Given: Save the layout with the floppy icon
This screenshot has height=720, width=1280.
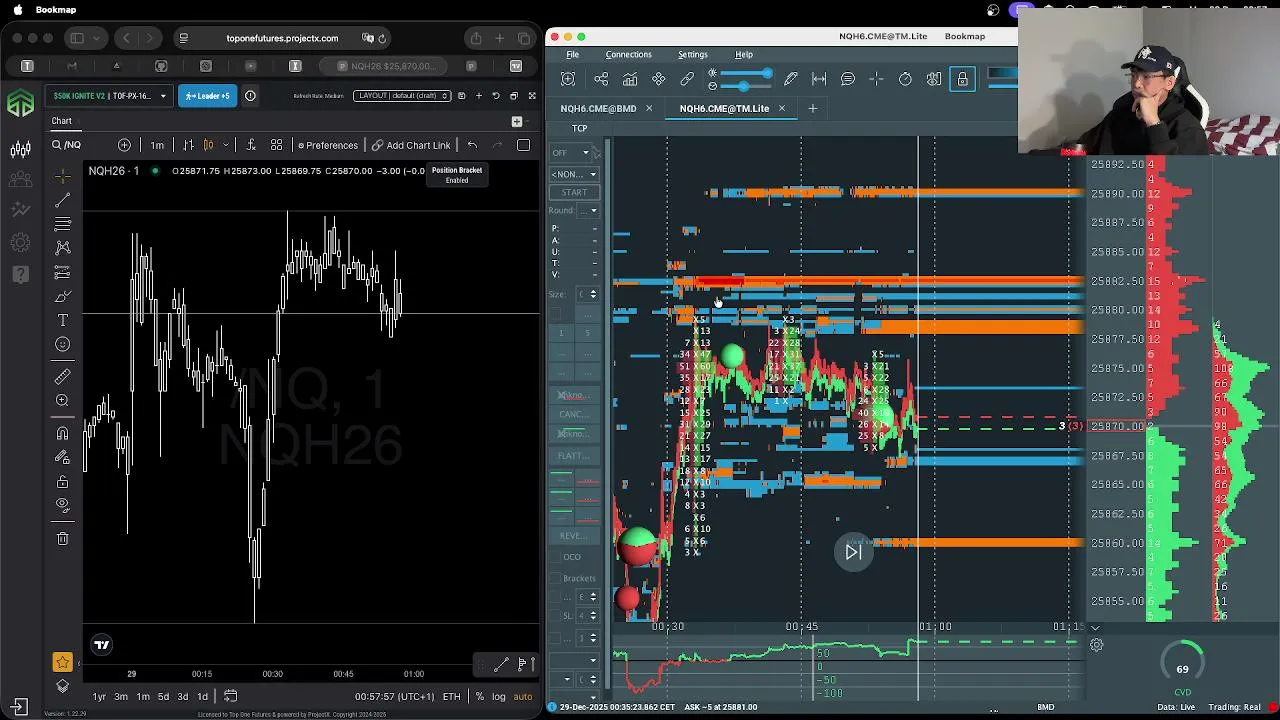Looking at the screenshot, I should pyautogui.click(x=461, y=96).
